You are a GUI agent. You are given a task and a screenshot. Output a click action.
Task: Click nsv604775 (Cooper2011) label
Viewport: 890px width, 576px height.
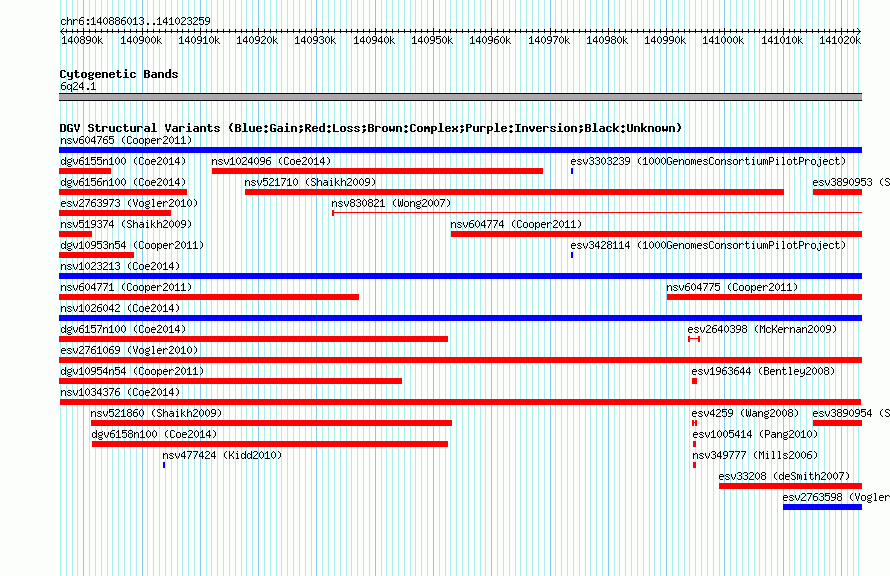[732, 287]
